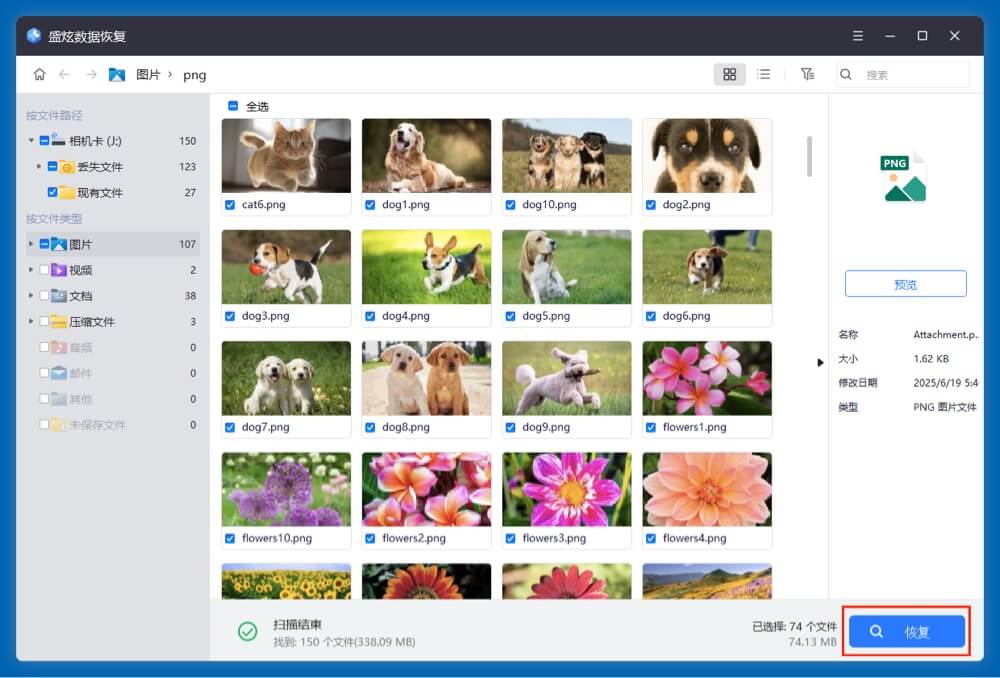The width and height of the screenshot is (1000, 678).
Task: Switch to list view layout
Action: [x=764, y=75]
